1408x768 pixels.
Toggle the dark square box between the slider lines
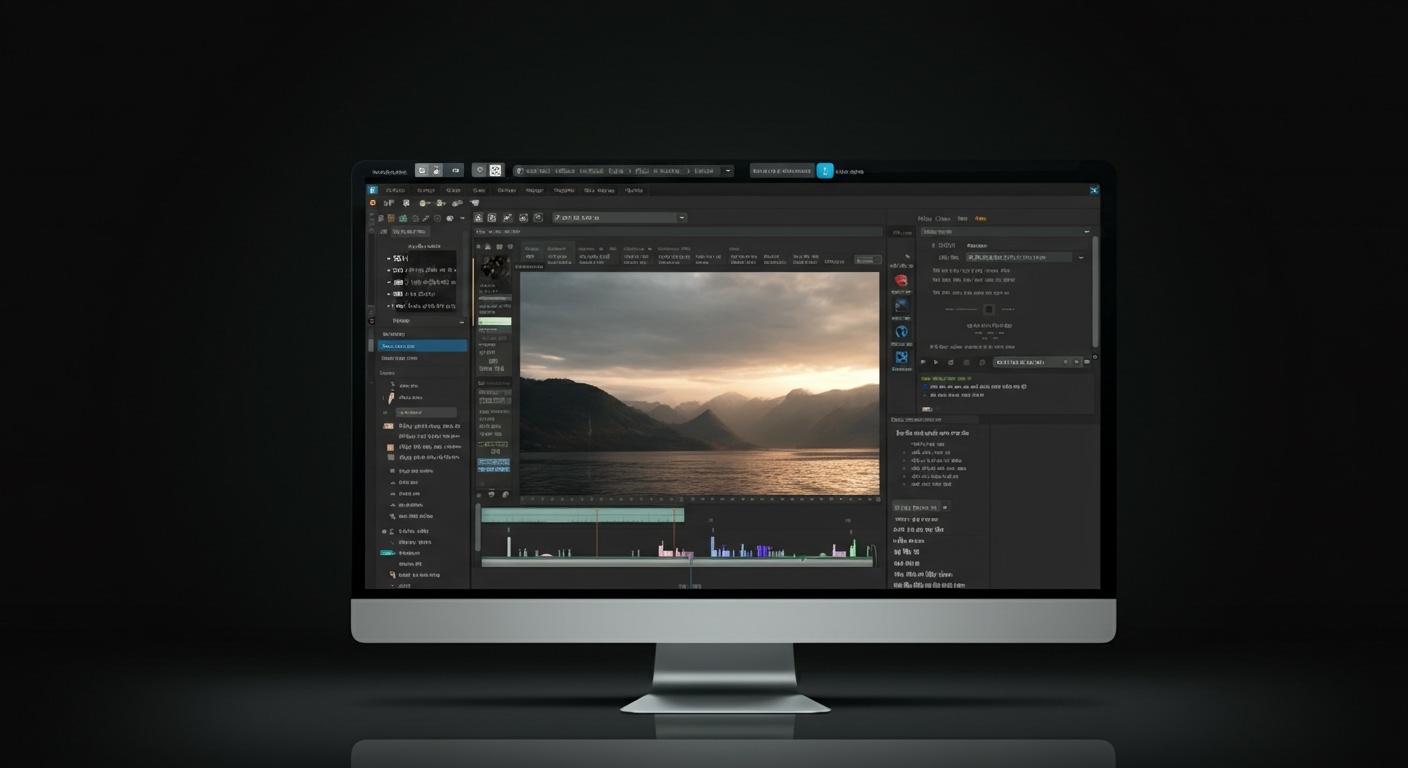[x=989, y=309]
